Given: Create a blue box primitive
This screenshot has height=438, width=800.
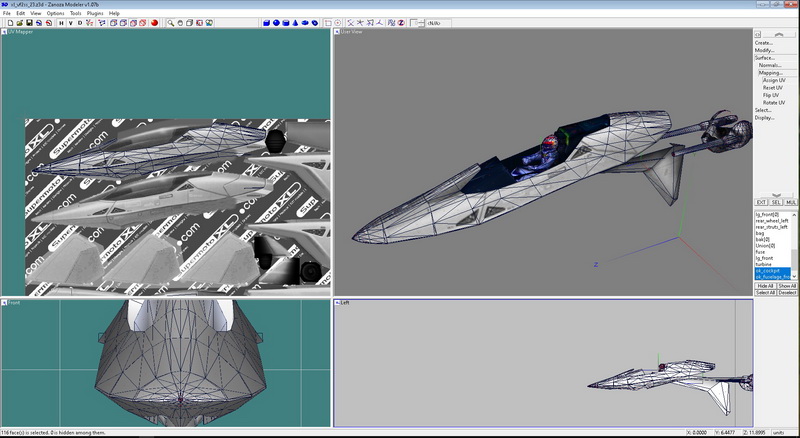Looking at the screenshot, I should point(266,23).
